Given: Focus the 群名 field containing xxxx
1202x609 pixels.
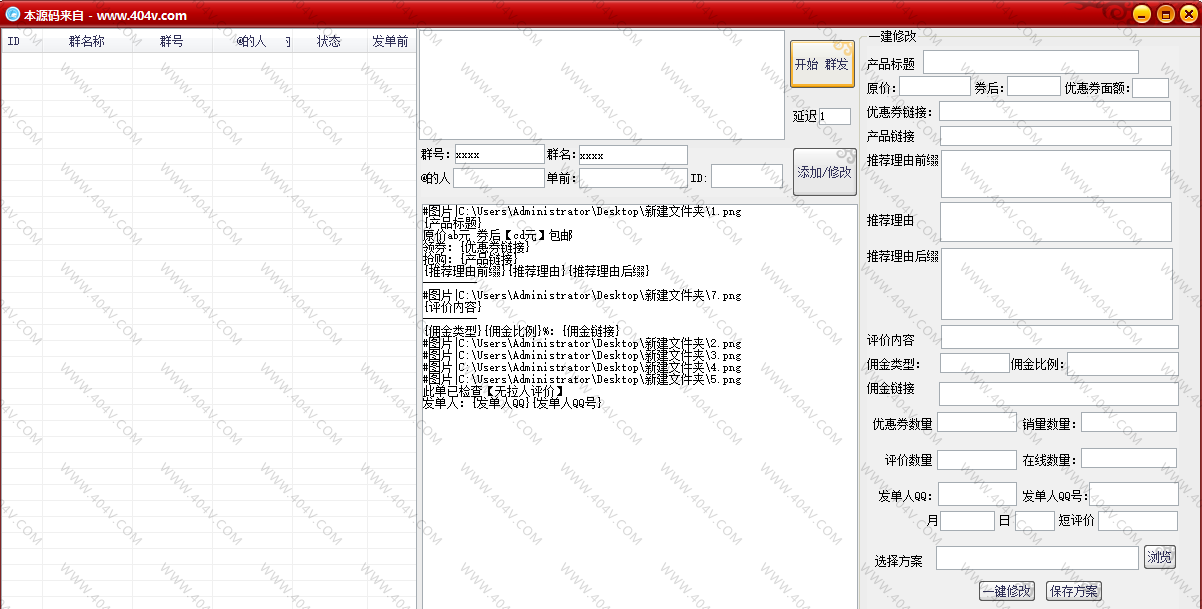Looking at the screenshot, I should 632,155.
